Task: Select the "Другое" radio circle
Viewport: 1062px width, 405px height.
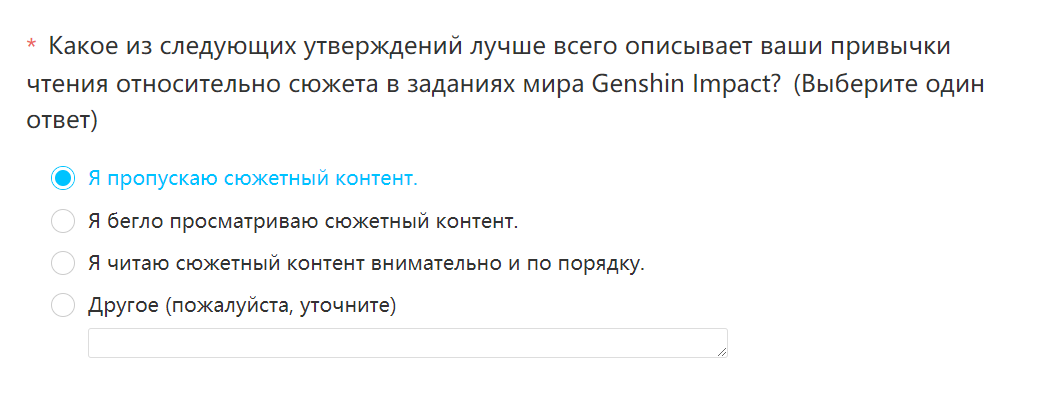Action: pos(63,305)
